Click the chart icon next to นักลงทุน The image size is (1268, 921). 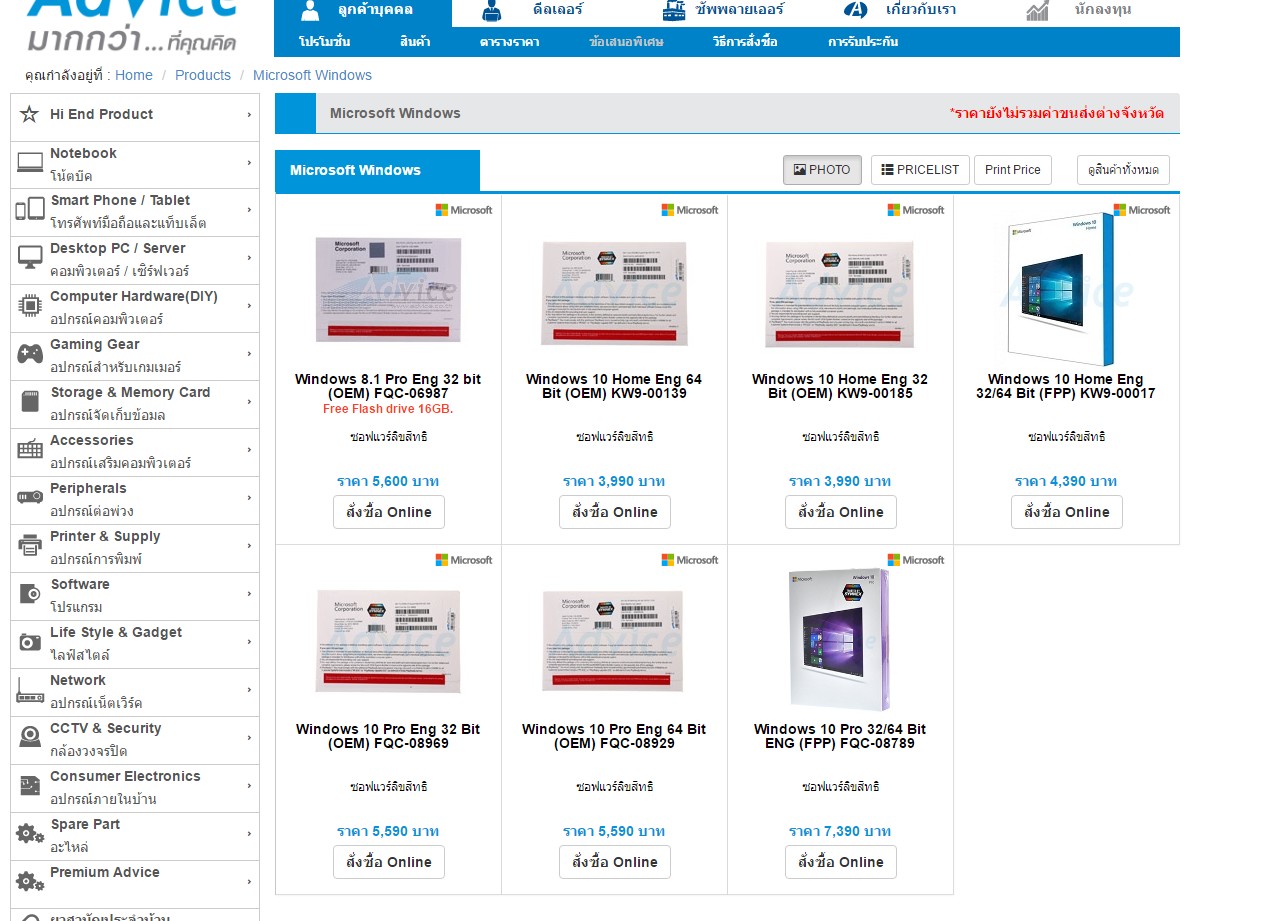pos(1037,11)
